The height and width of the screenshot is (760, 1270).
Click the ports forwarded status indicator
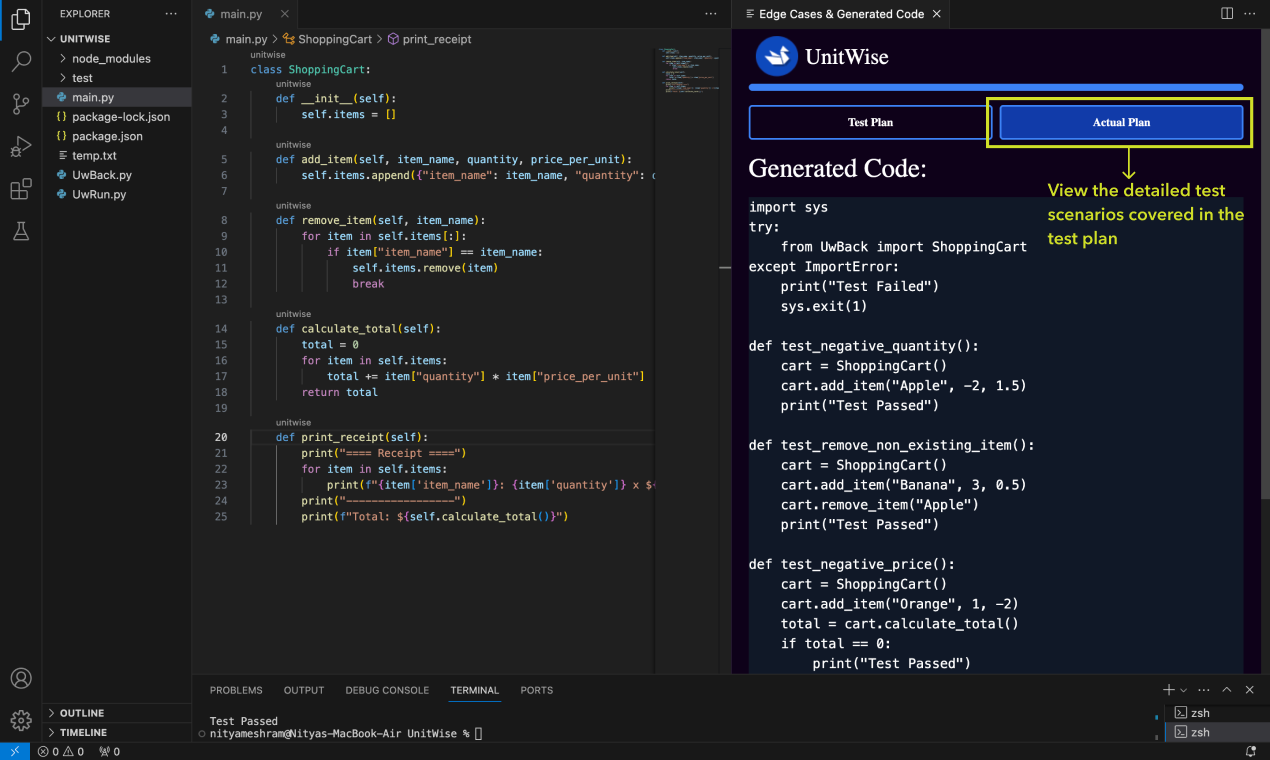tap(109, 751)
